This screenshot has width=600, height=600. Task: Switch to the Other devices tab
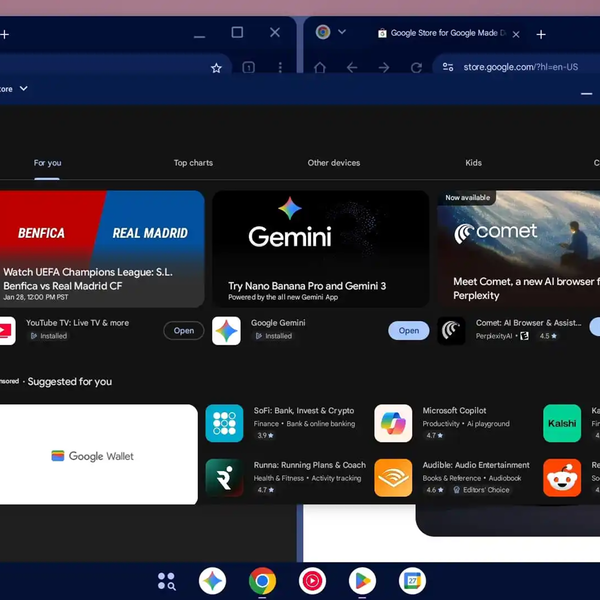point(334,163)
